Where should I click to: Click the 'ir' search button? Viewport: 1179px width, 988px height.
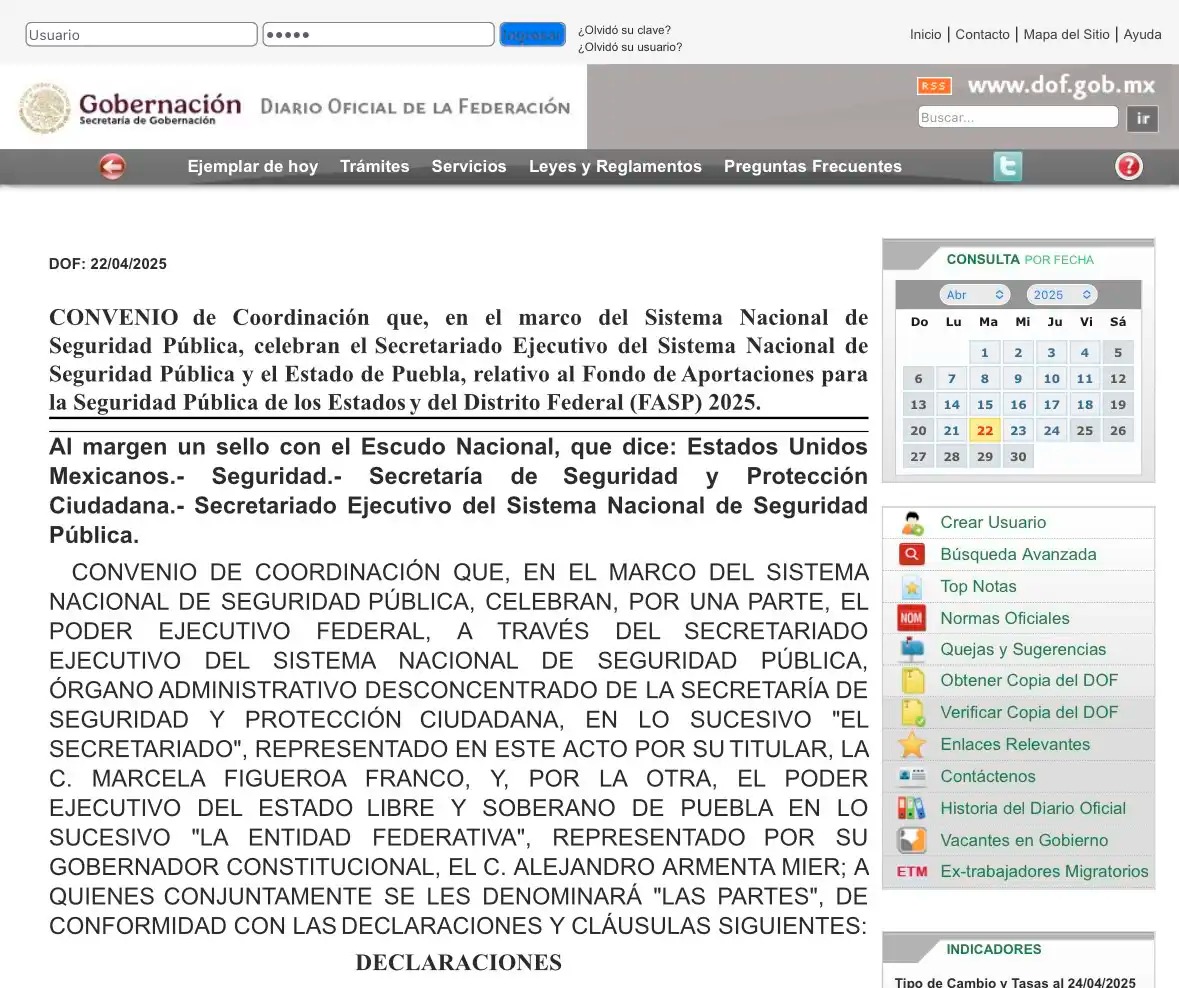click(x=1142, y=118)
